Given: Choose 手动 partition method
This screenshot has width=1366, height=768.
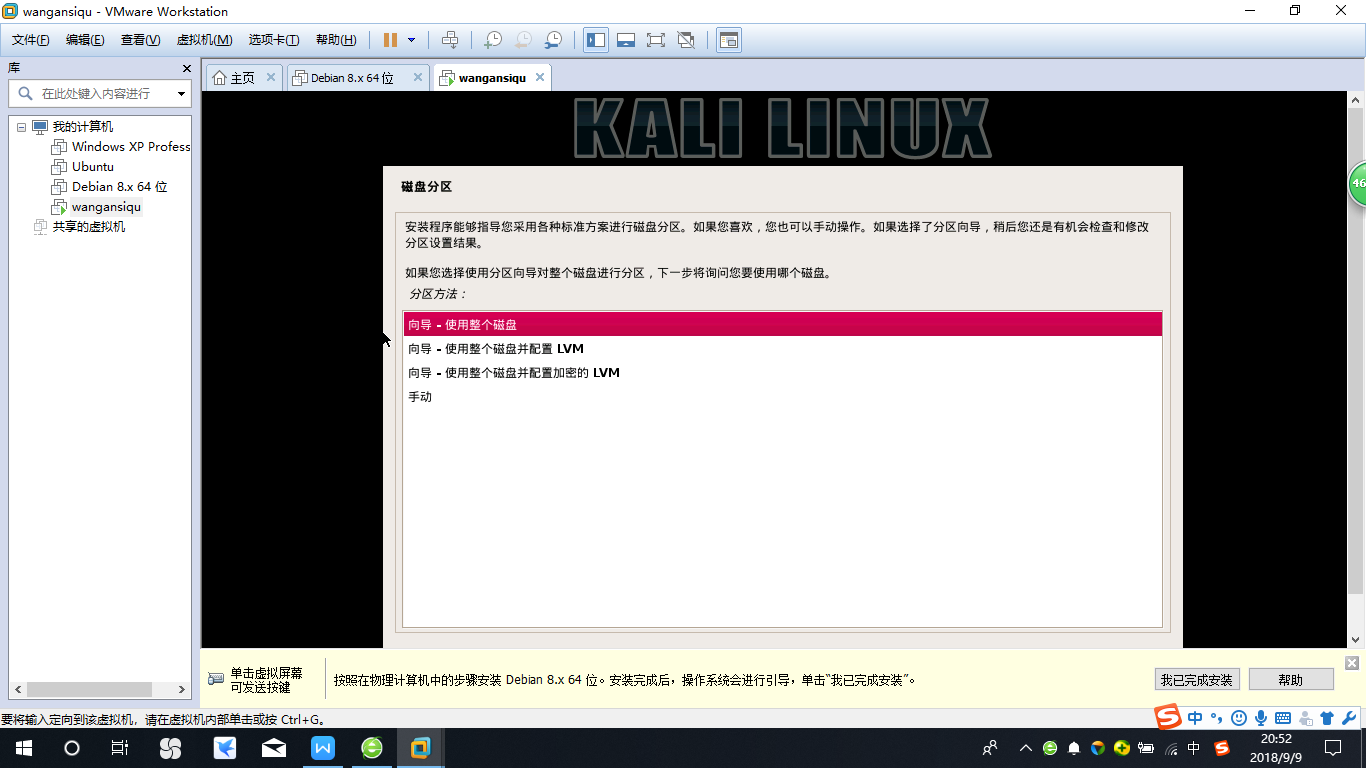Looking at the screenshot, I should (x=783, y=397).
